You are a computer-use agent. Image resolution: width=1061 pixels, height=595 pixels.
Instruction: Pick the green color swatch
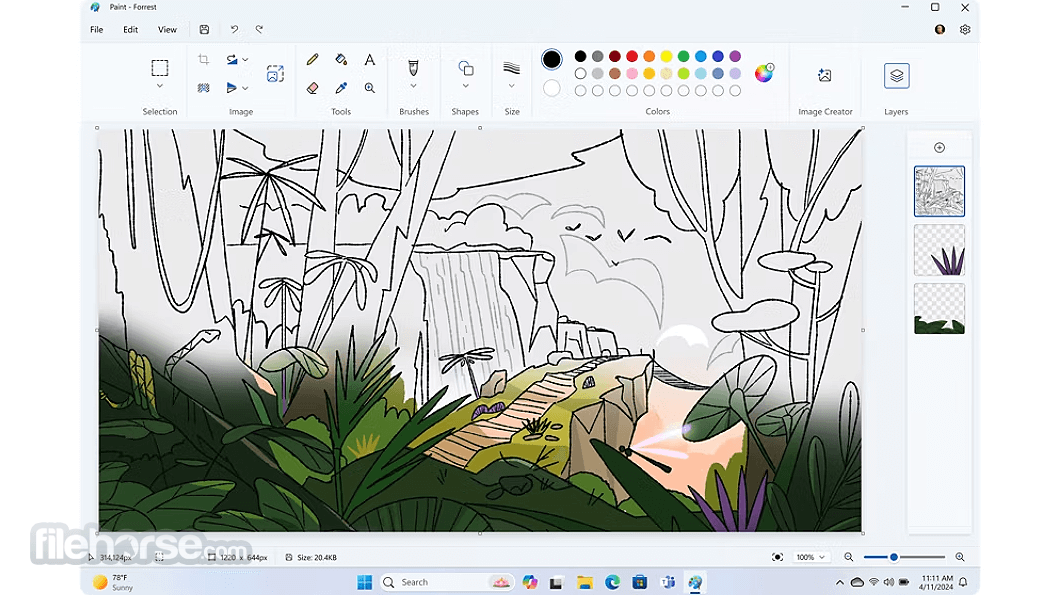click(x=683, y=56)
